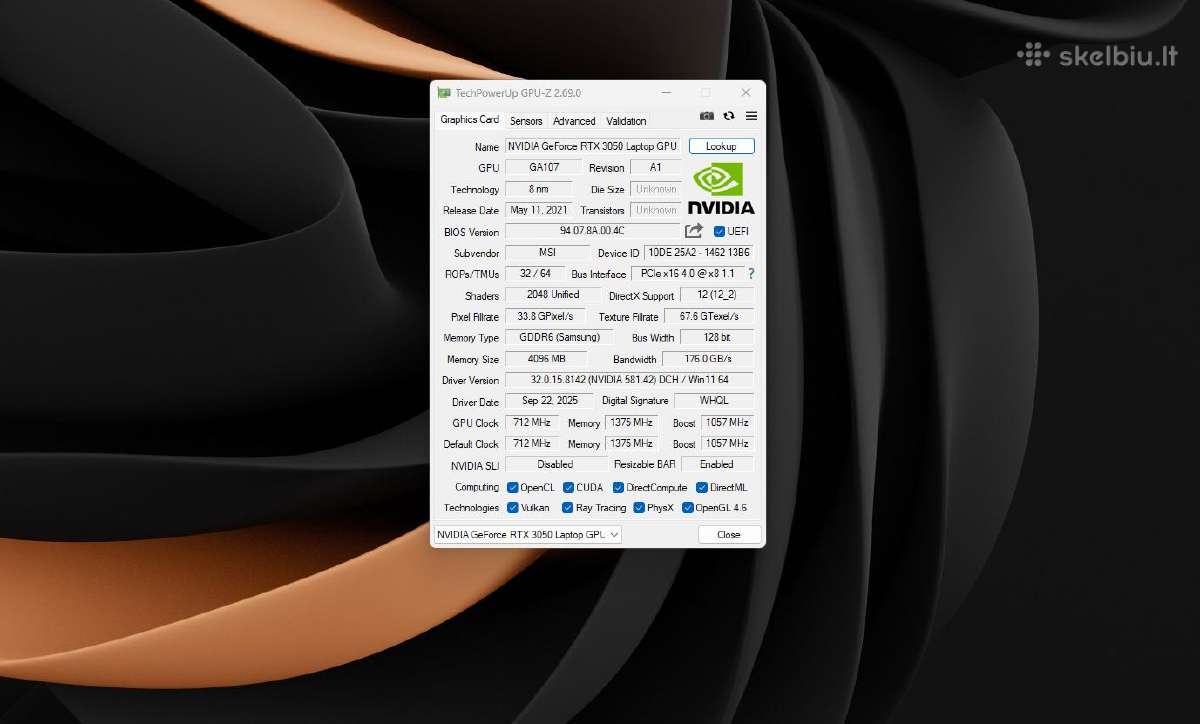Open the GPU selection dropdown at bottom
Image resolution: width=1200 pixels, height=724 pixels.
(x=527, y=535)
